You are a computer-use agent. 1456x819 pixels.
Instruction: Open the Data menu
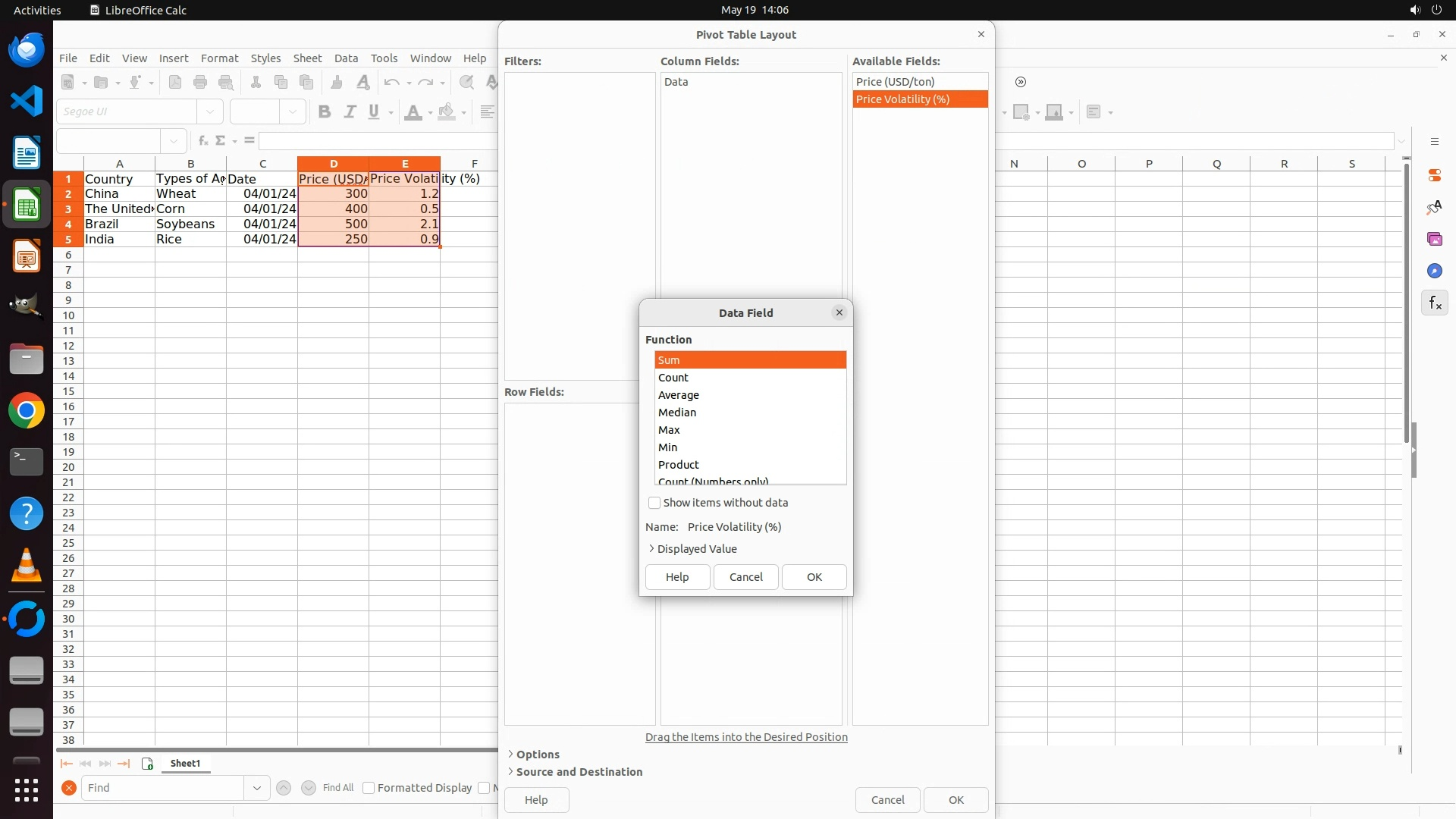click(x=346, y=58)
